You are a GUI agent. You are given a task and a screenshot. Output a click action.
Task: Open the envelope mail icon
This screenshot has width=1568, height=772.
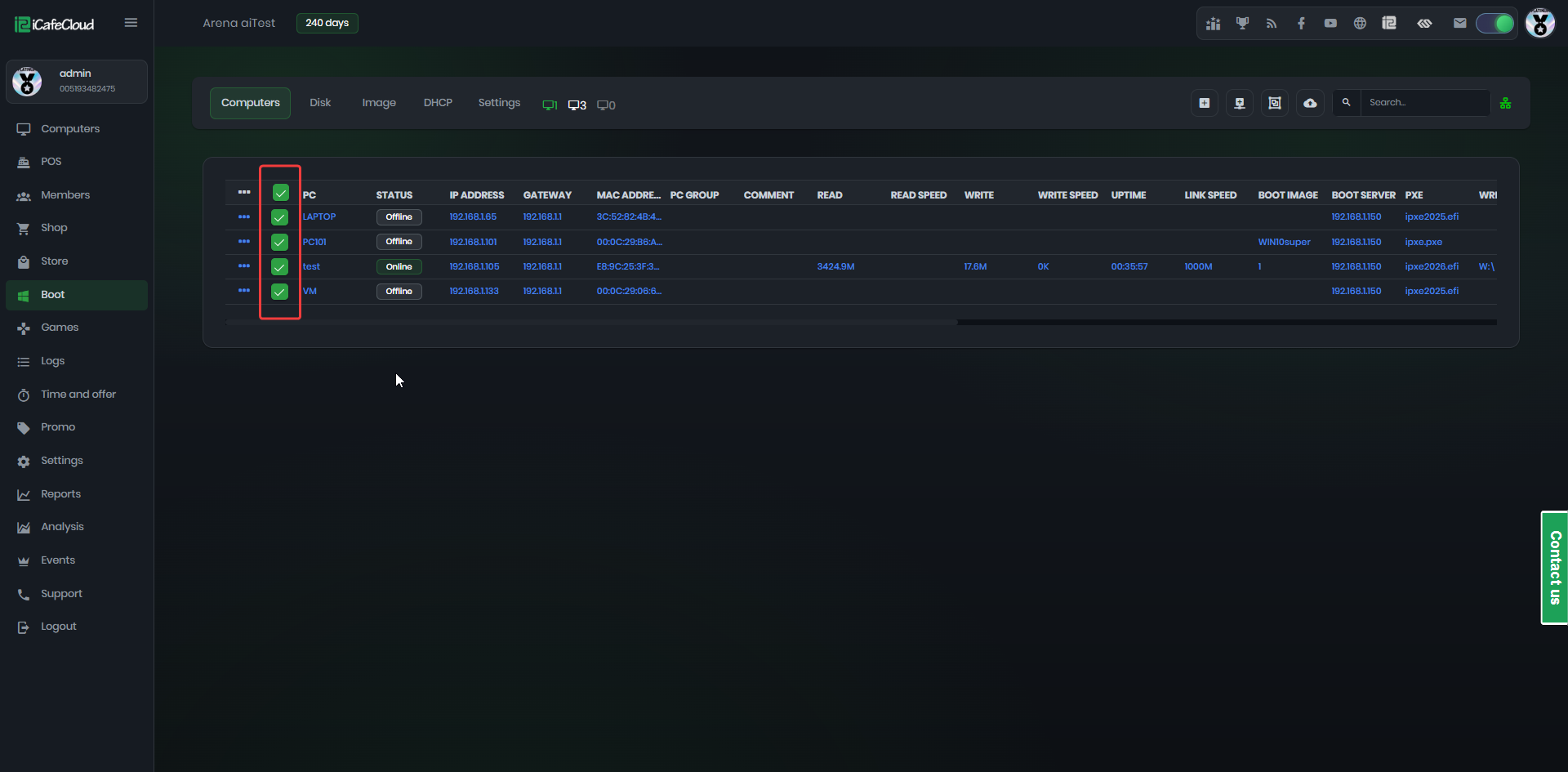tap(1459, 23)
